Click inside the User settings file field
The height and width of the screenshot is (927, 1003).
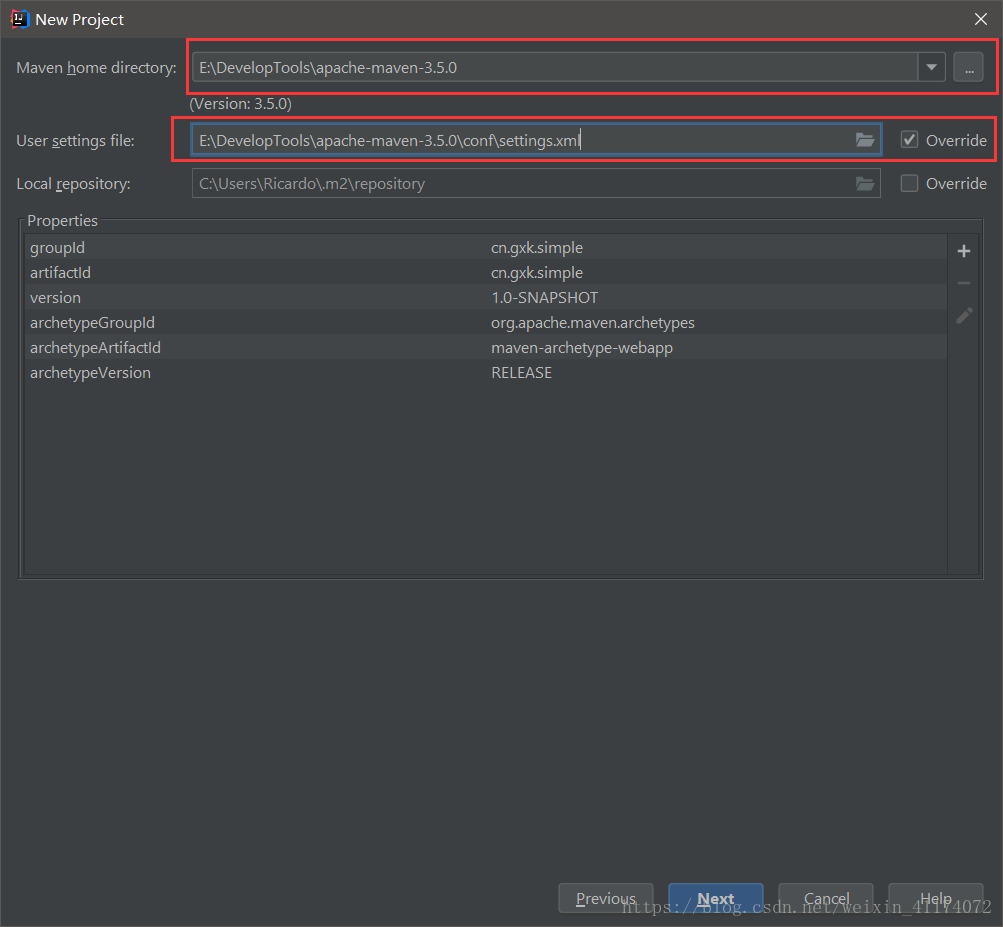[x=536, y=140]
